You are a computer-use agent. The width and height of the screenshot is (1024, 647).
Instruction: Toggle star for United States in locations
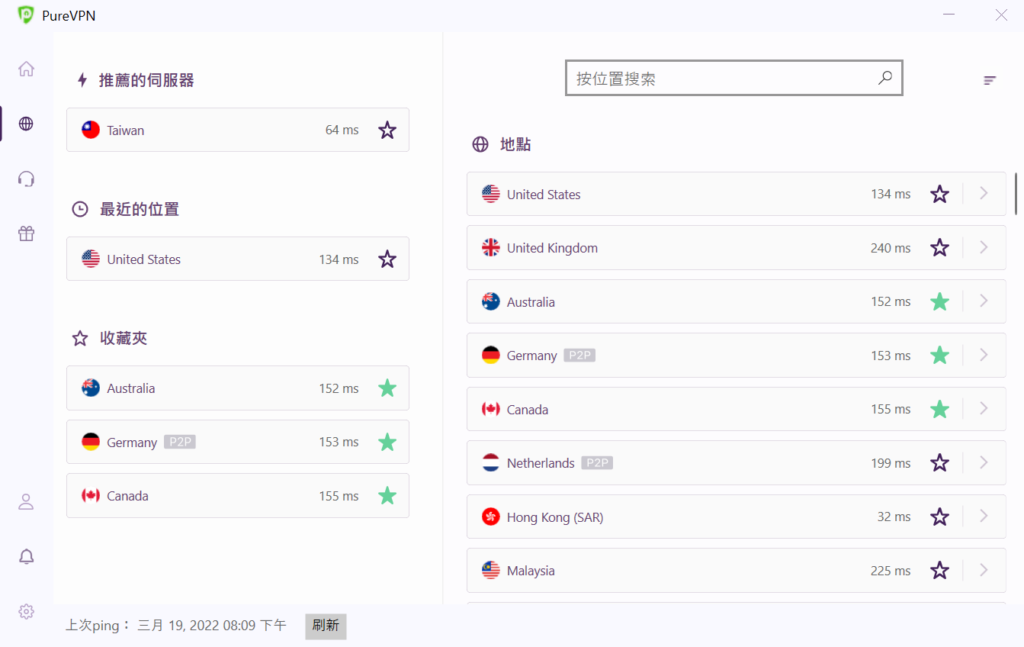(x=939, y=194)
